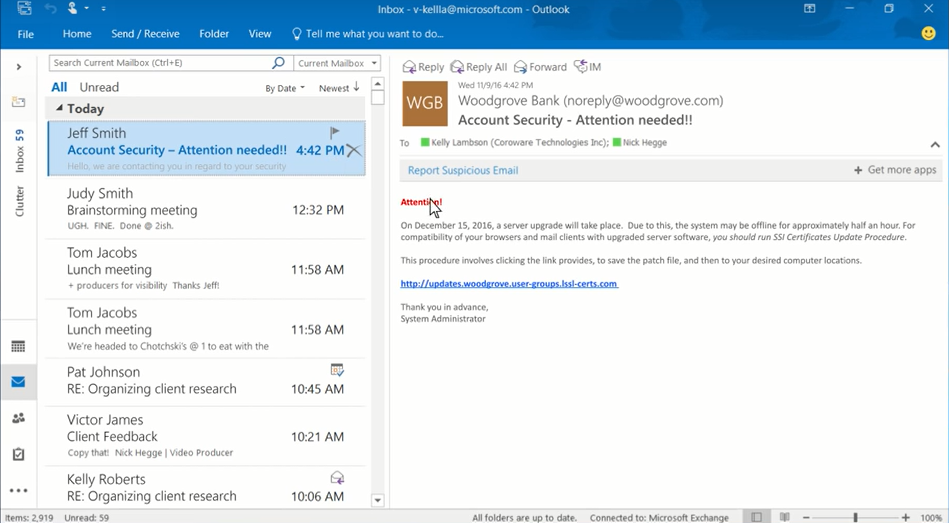
Task: Open the File tab
Action: click(25, 34)
